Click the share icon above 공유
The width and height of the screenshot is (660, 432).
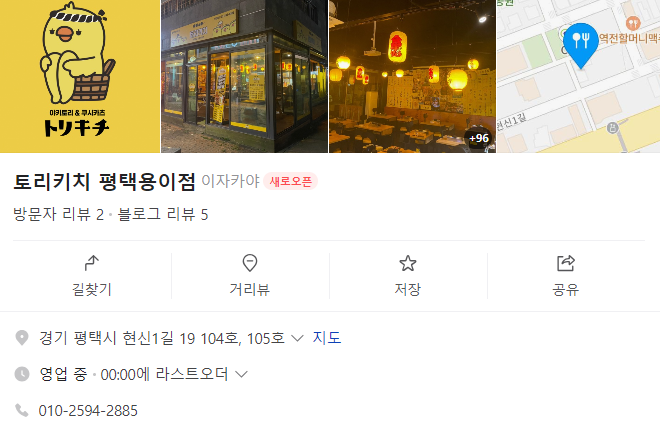(565, 263)
